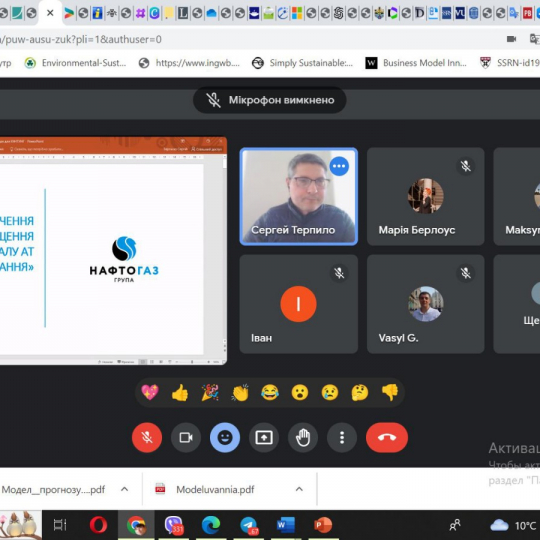This screenshot has width=540, height=540.
Task: Switch to the tab with the L icon
Action: click(x=183, y=13)
